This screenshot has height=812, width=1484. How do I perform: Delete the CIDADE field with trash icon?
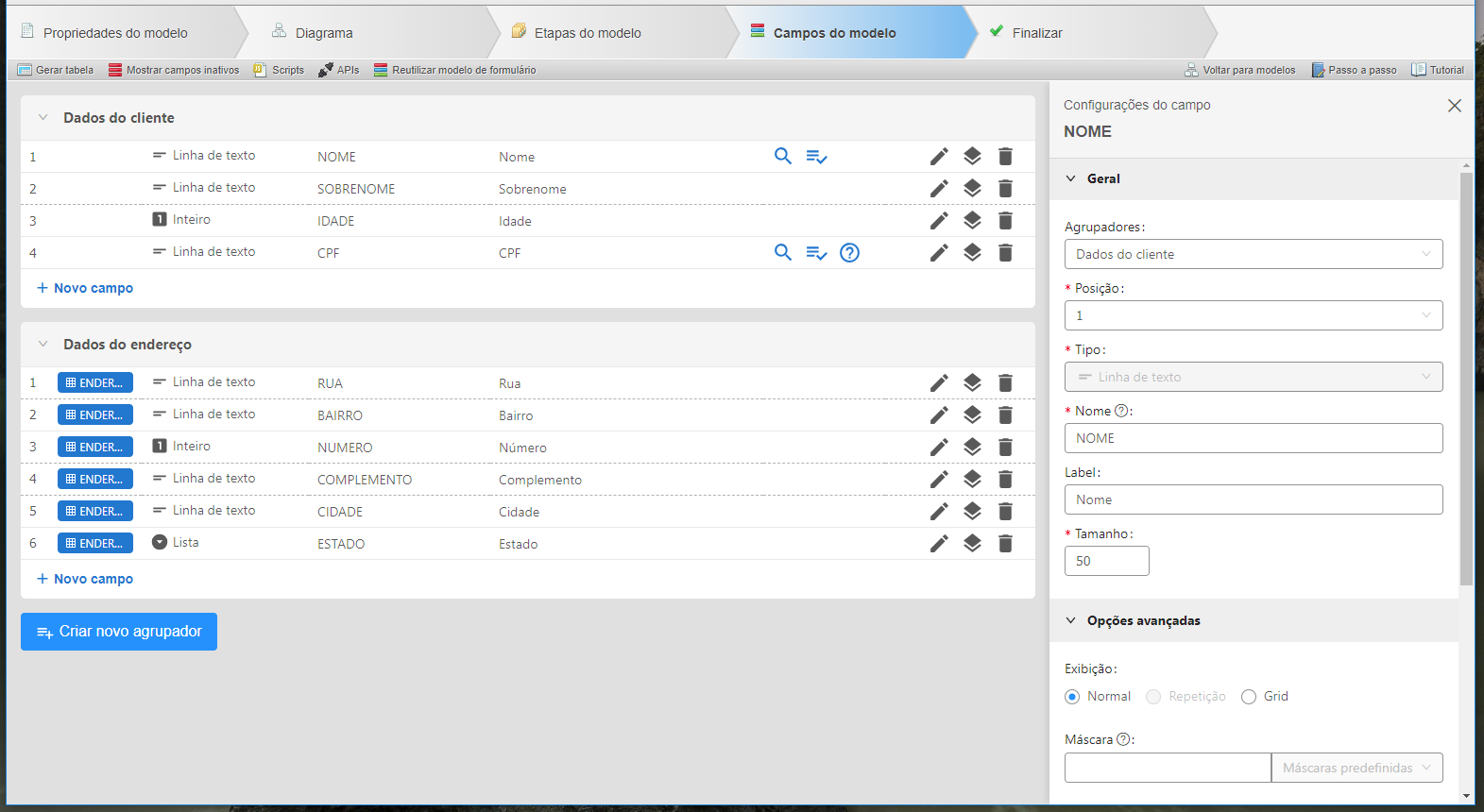pos(1005,512)
